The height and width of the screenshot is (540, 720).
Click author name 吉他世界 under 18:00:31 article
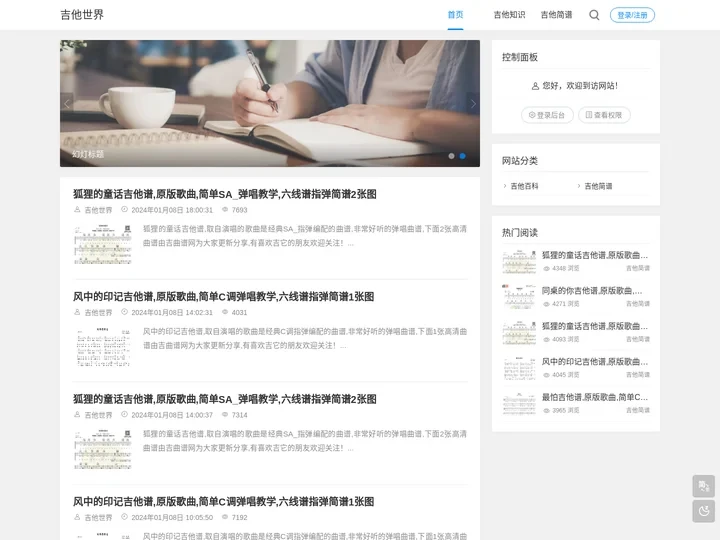click(98, 210)
